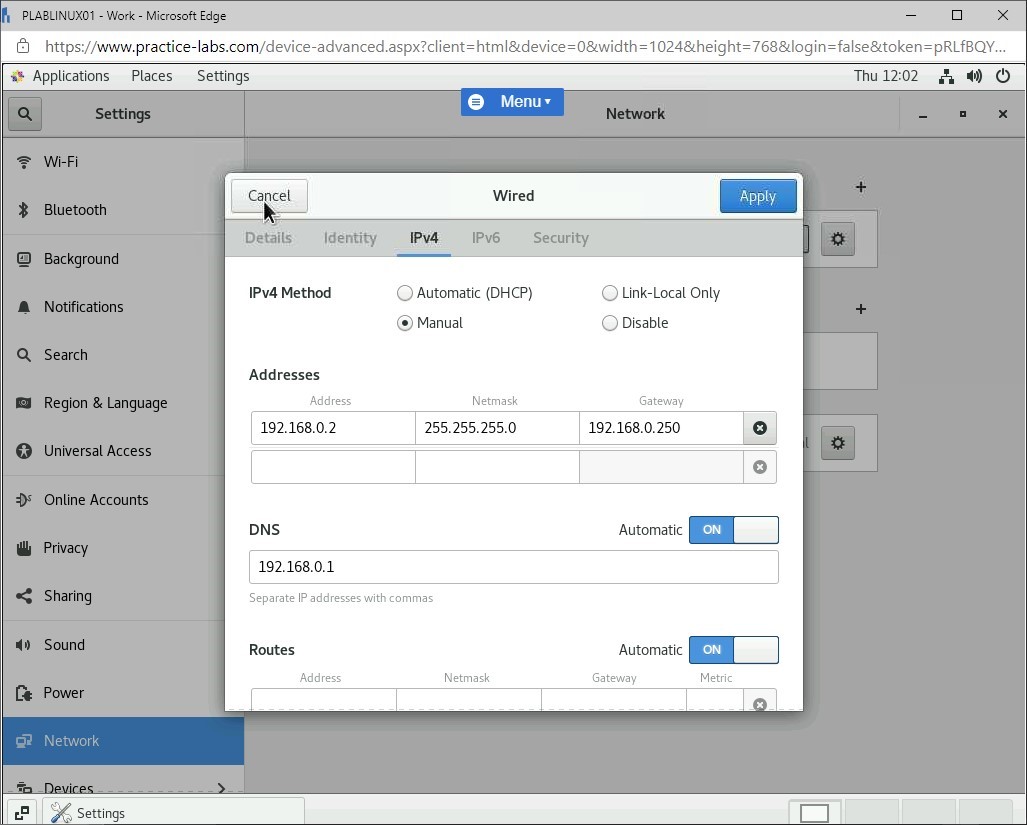1027x825 pixels.
Task: Switch to the Identity tab
Action: coord(350,238)
